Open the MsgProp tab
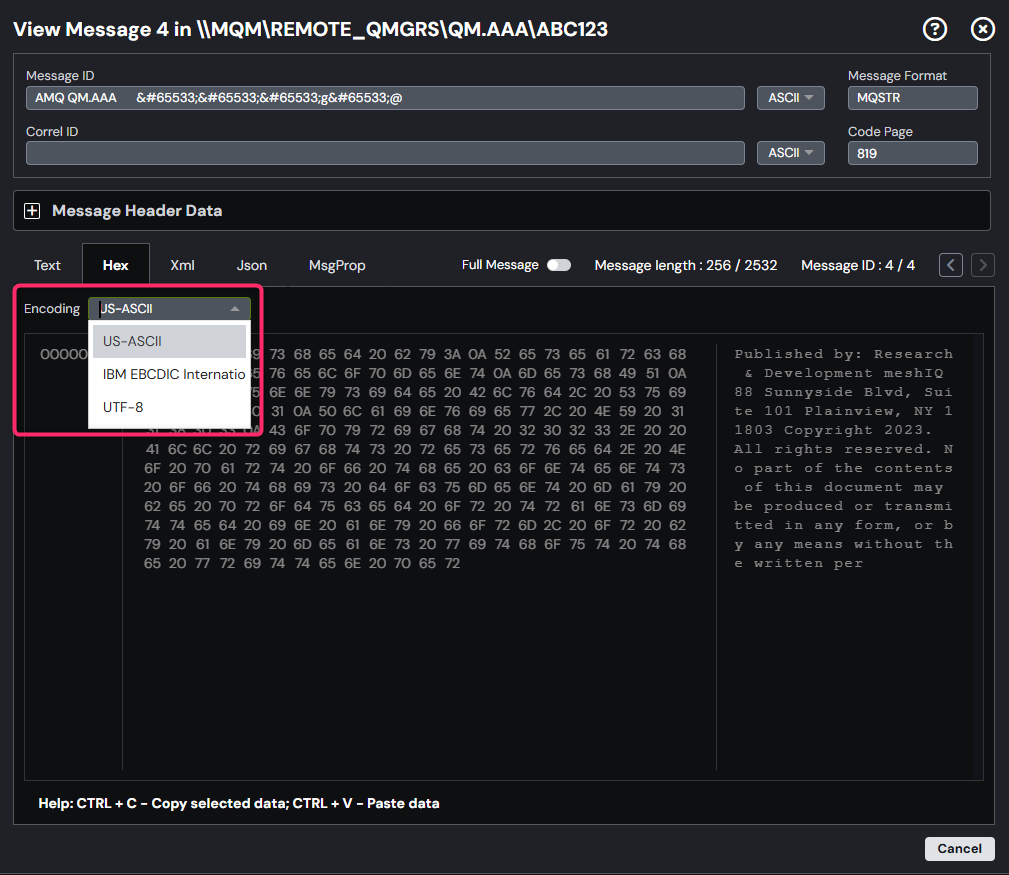 tap(338, 265)
